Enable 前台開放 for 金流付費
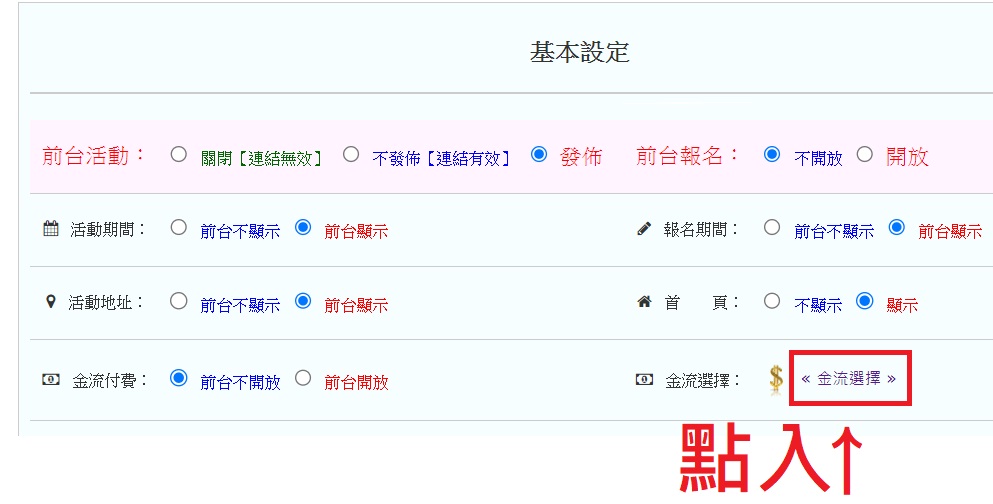Viewport: 993px width, 504px height. (x=303, y=379)
